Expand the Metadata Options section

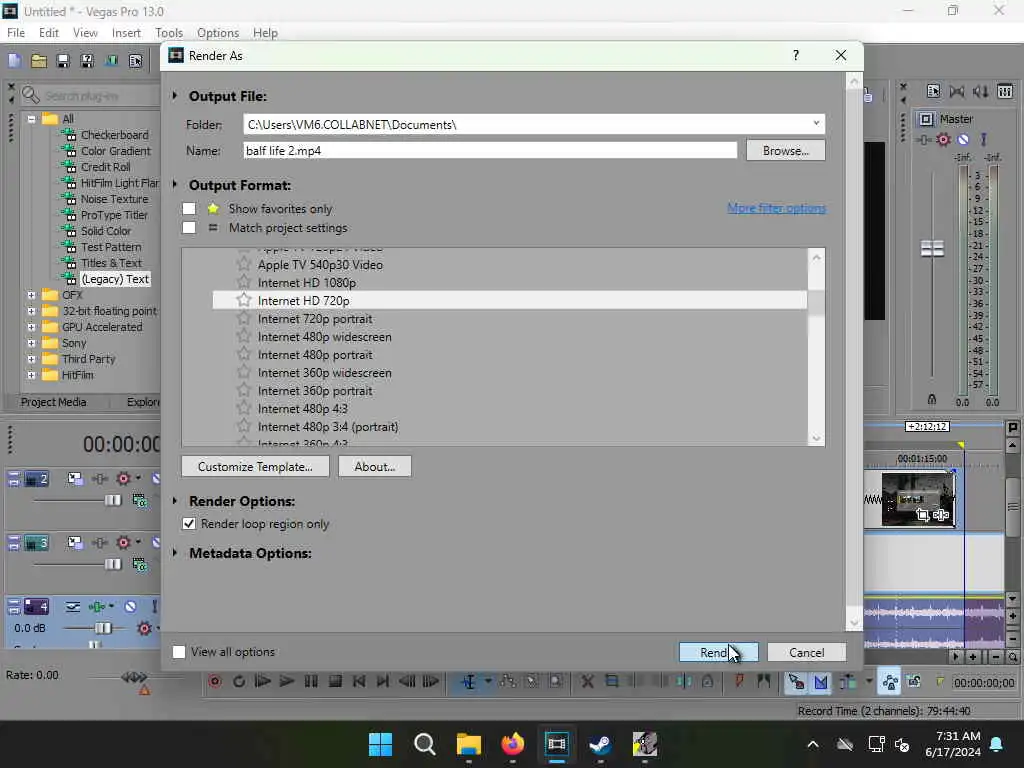174,553
